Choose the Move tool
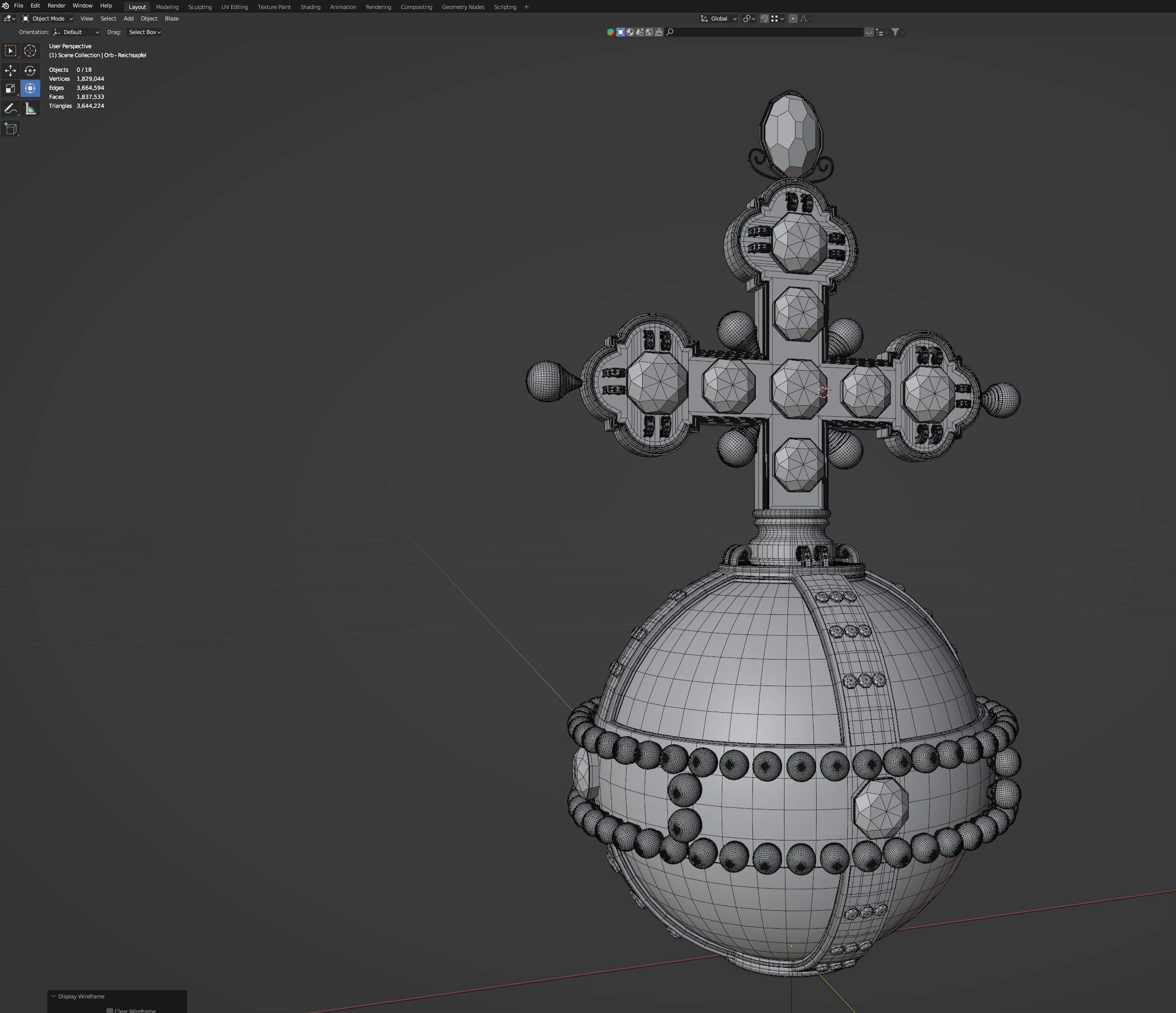Viewport: 1176px width, 1013px height. tap(10, 71)
